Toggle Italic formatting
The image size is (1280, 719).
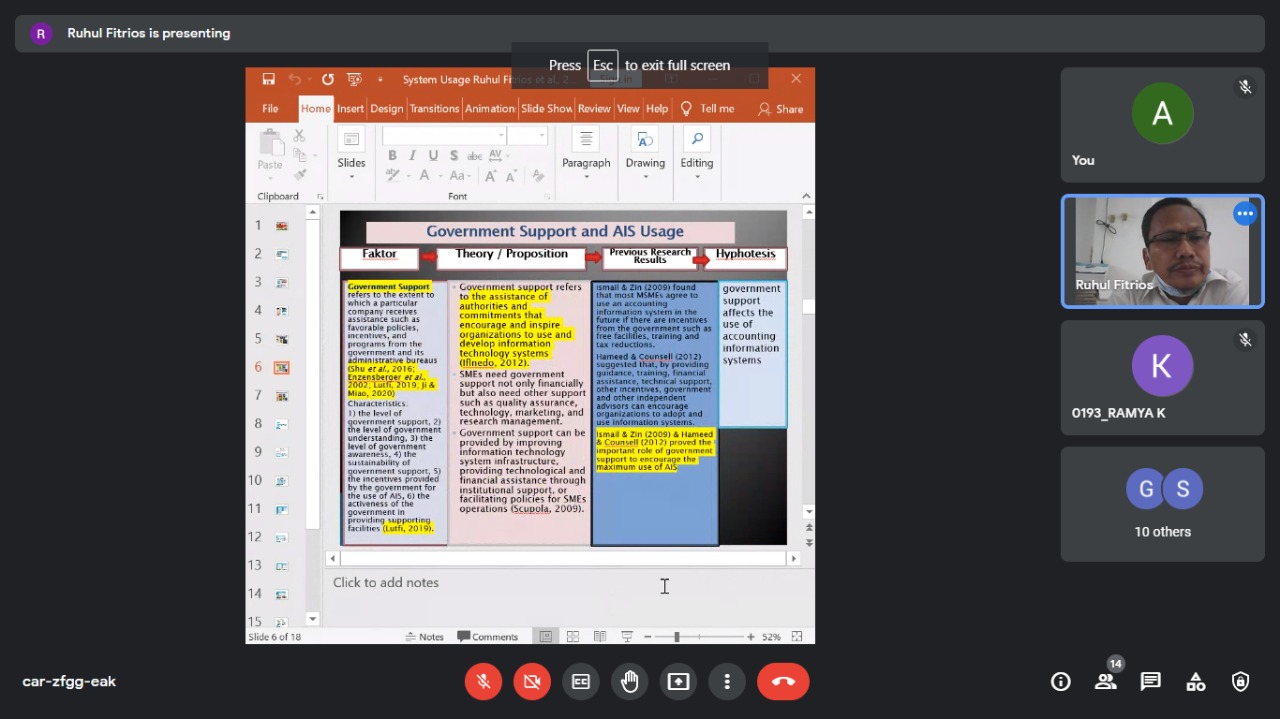pyautogui.click(x=413, y=155)
